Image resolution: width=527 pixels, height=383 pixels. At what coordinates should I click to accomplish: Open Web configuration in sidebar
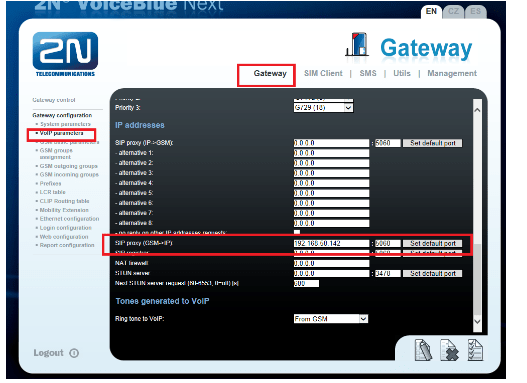tap(64, 237)
